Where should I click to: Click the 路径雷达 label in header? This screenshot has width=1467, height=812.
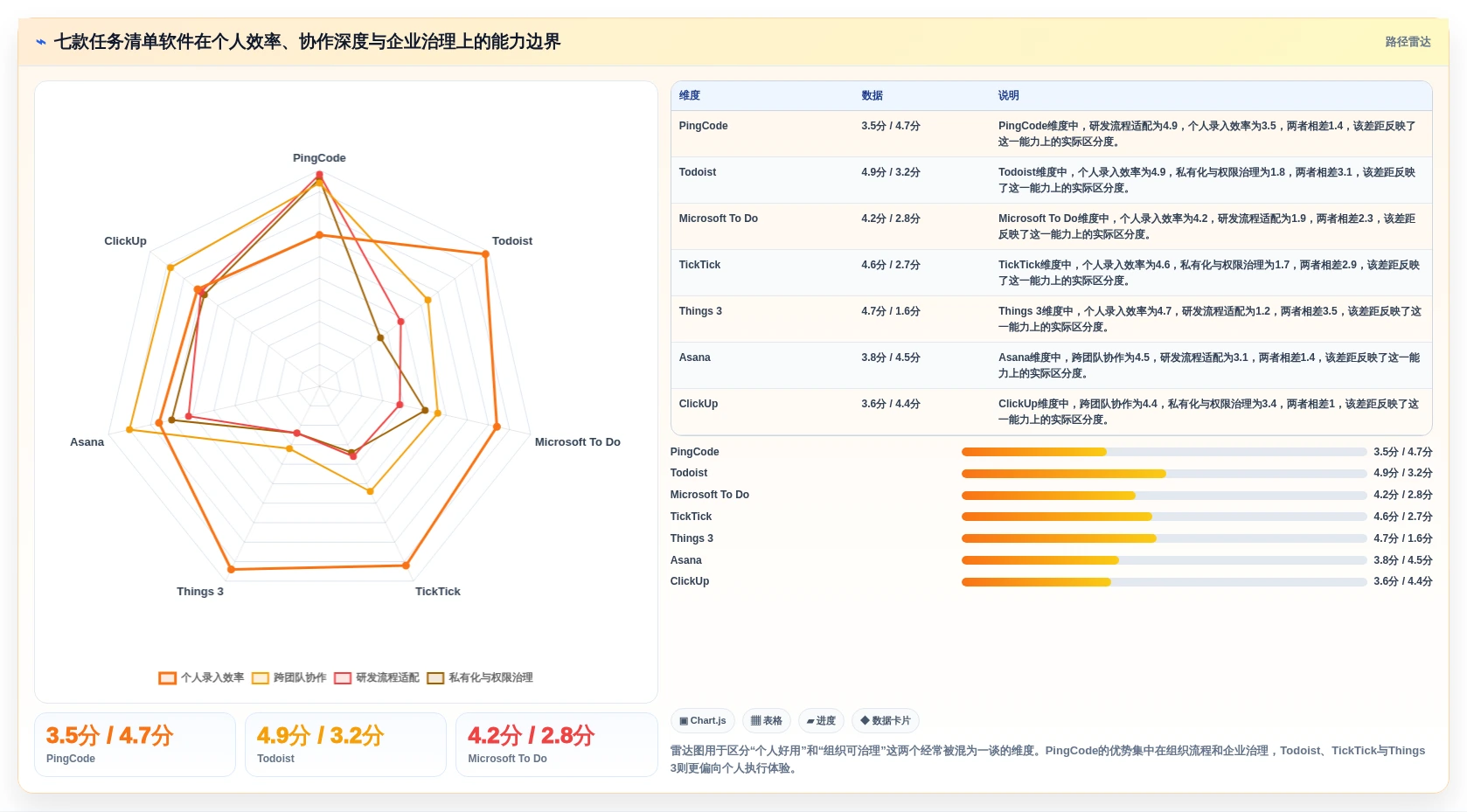click(1408, 42)
